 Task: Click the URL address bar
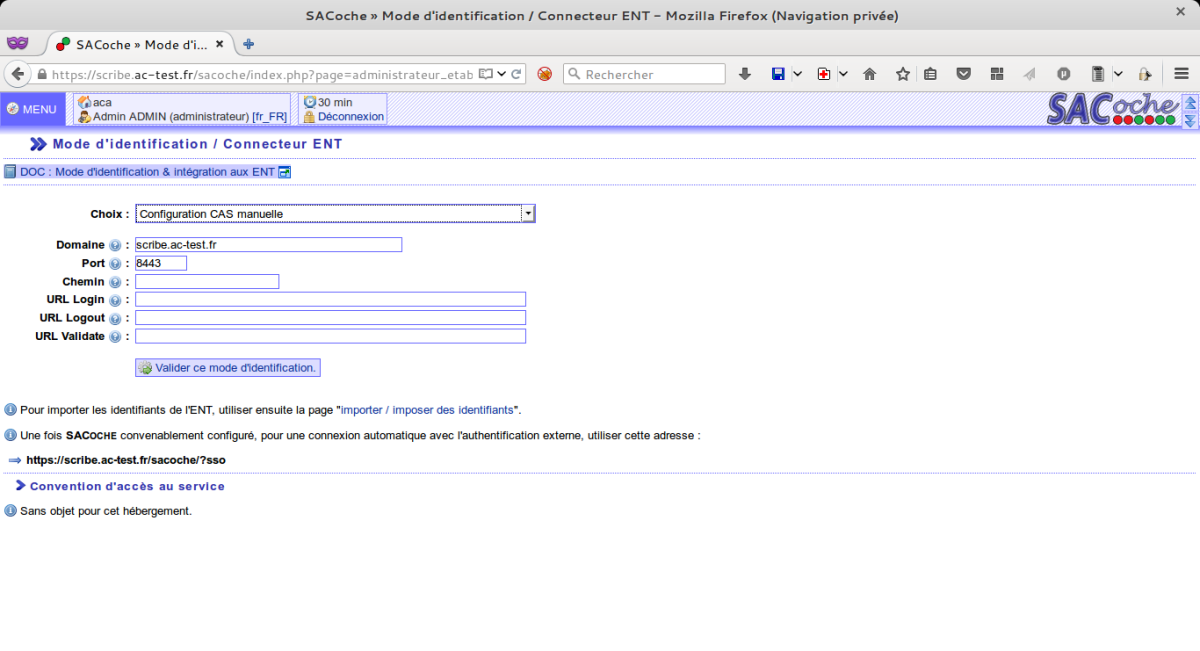(262, 74)
